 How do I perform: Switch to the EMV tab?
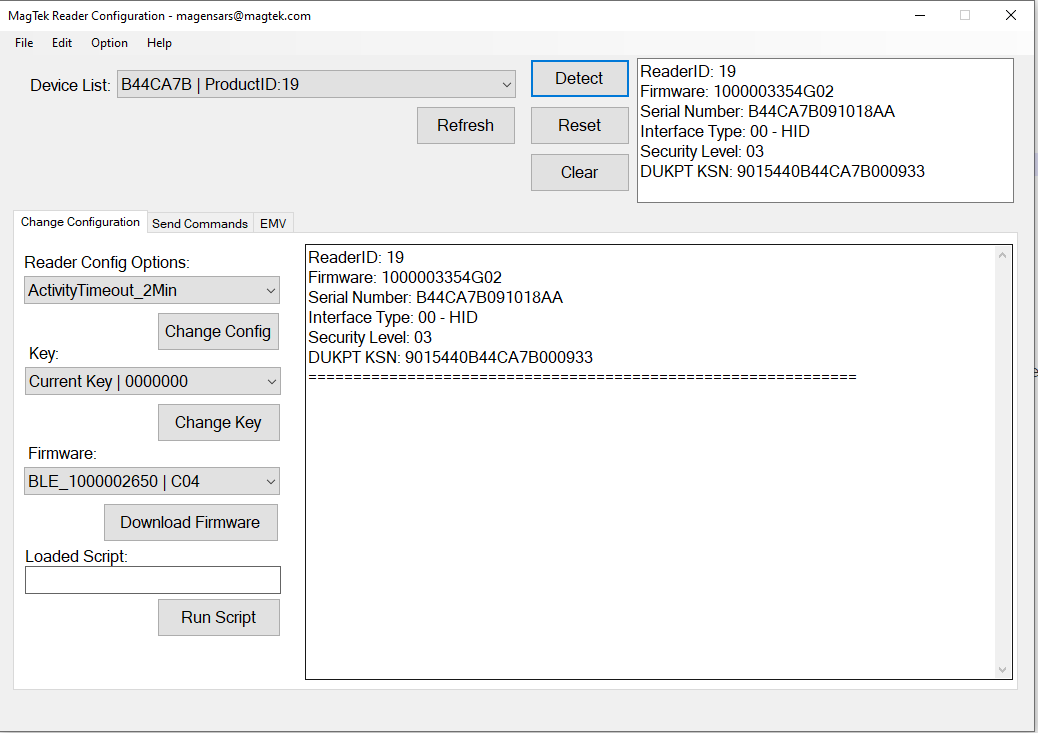tap(273, 223)
